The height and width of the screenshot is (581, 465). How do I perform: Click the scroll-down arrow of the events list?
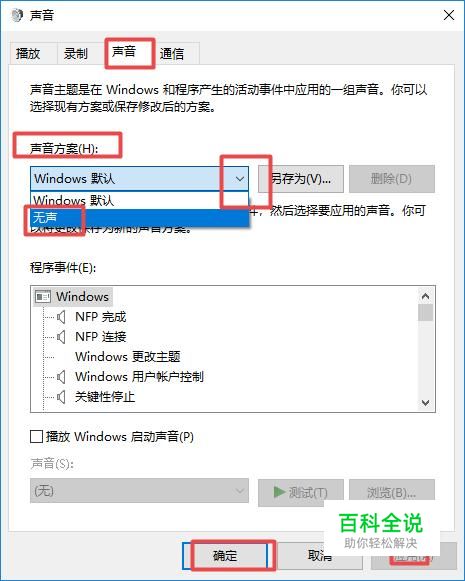pos(425,403)
